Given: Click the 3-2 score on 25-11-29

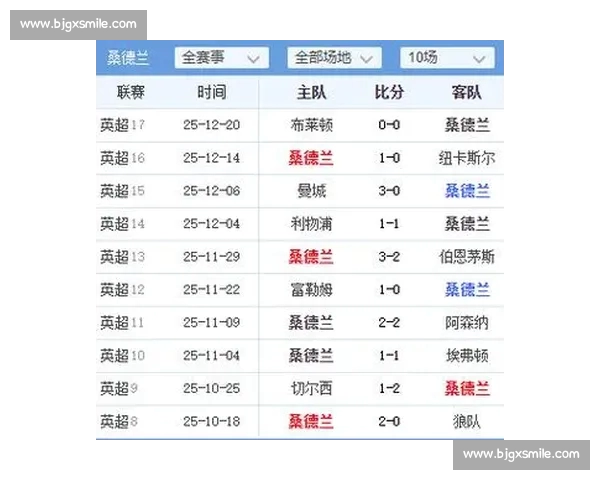Looking at the screenshot, I should coord(389,257).
